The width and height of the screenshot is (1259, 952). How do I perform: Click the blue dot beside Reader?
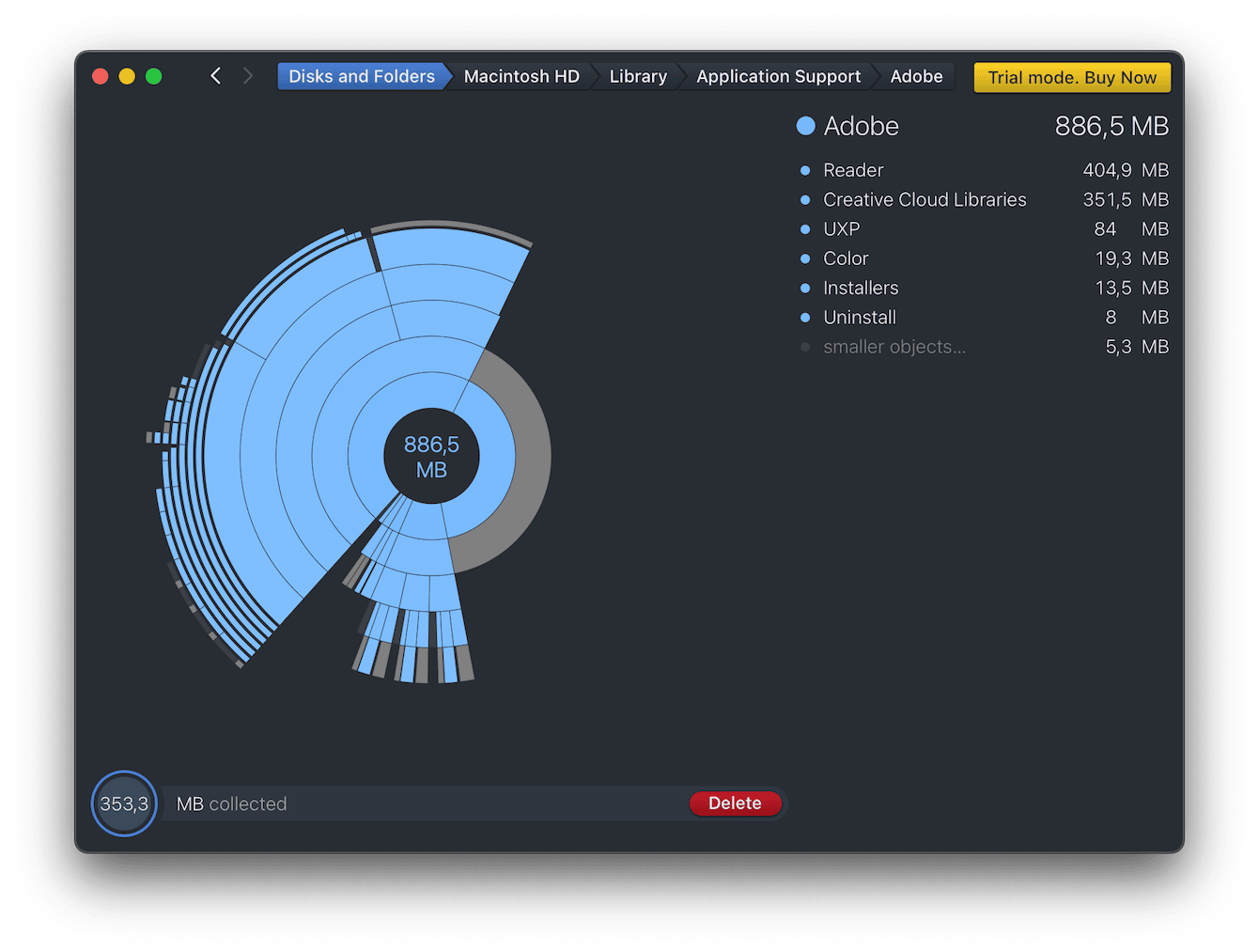click(x=806, y=170)
